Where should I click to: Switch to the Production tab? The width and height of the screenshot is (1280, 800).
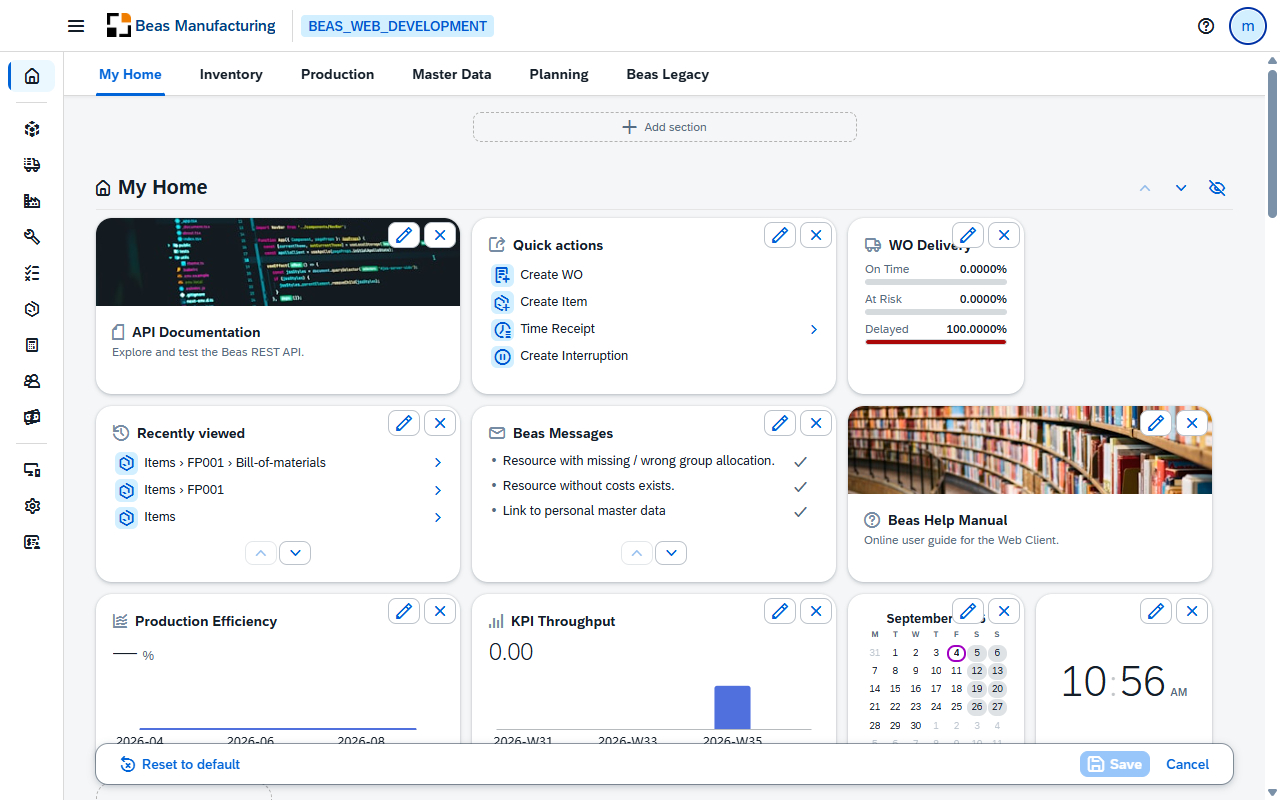click(x=338, y=74)
